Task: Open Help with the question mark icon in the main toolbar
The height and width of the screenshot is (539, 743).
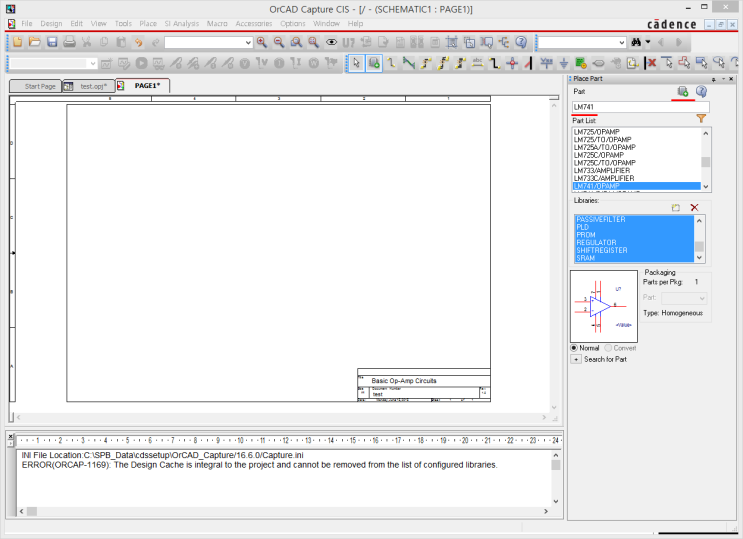Action: (x=521, y=42)
